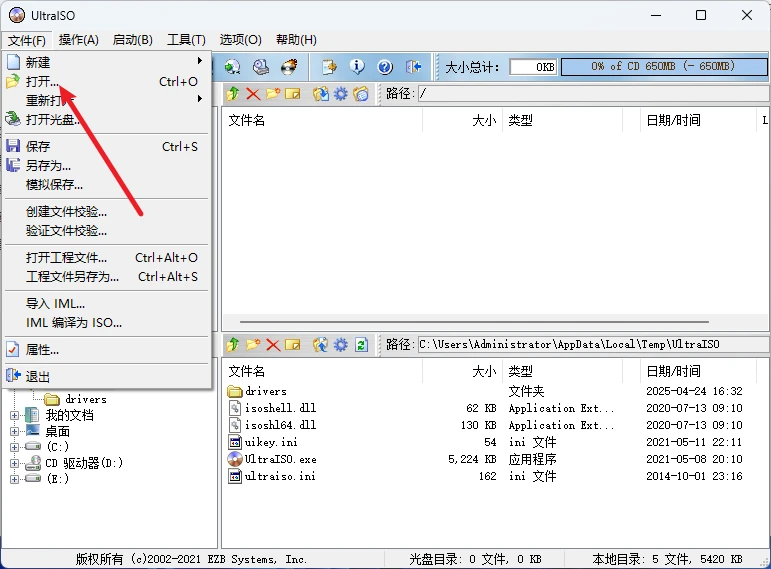The image size is (771, 569).
Task: Choose IML 编译为 ISO... menu entry
Action: (107, 323)
